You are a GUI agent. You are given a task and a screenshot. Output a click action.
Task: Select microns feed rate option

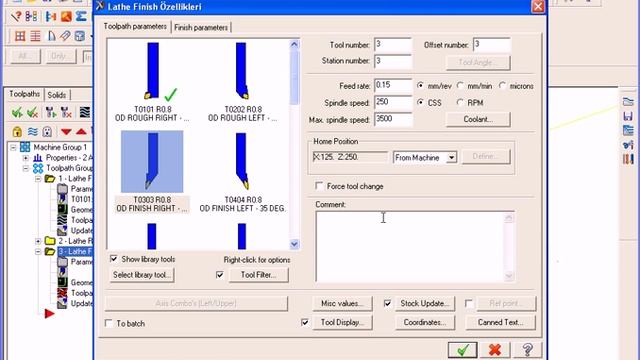tap(502, 86)
